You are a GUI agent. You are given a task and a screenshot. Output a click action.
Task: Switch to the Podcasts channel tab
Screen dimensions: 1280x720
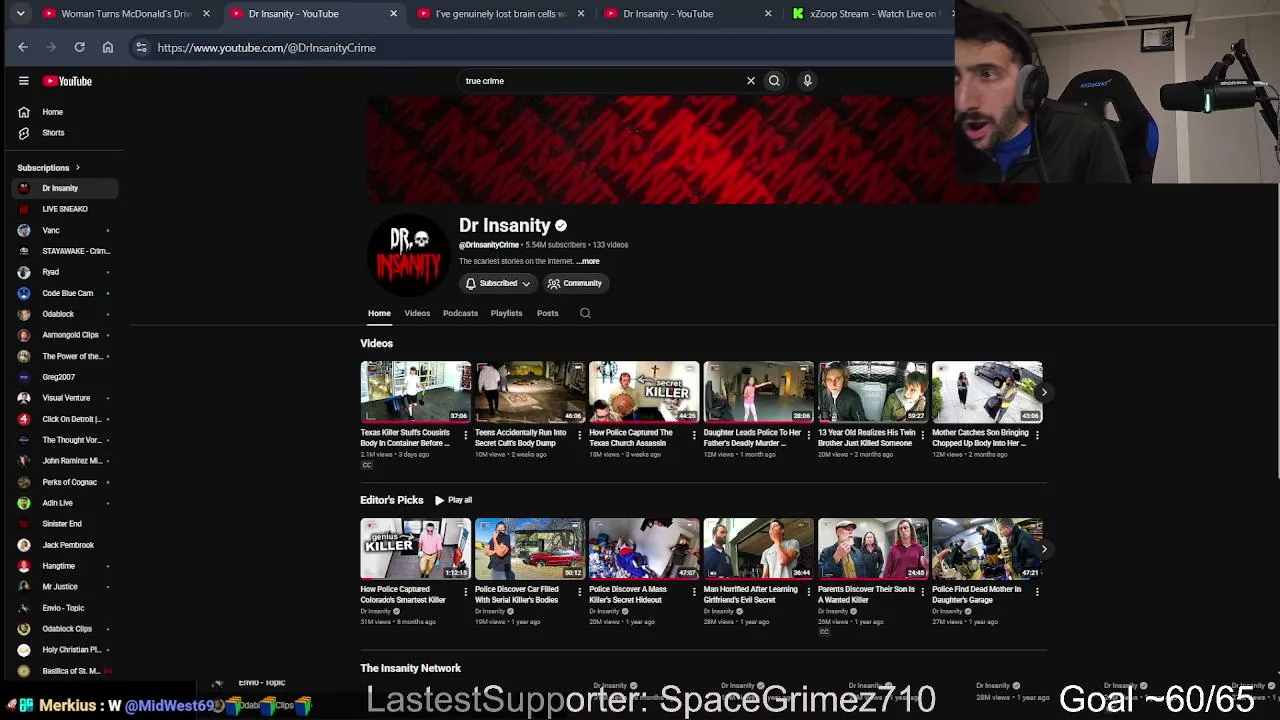point(460,313)
